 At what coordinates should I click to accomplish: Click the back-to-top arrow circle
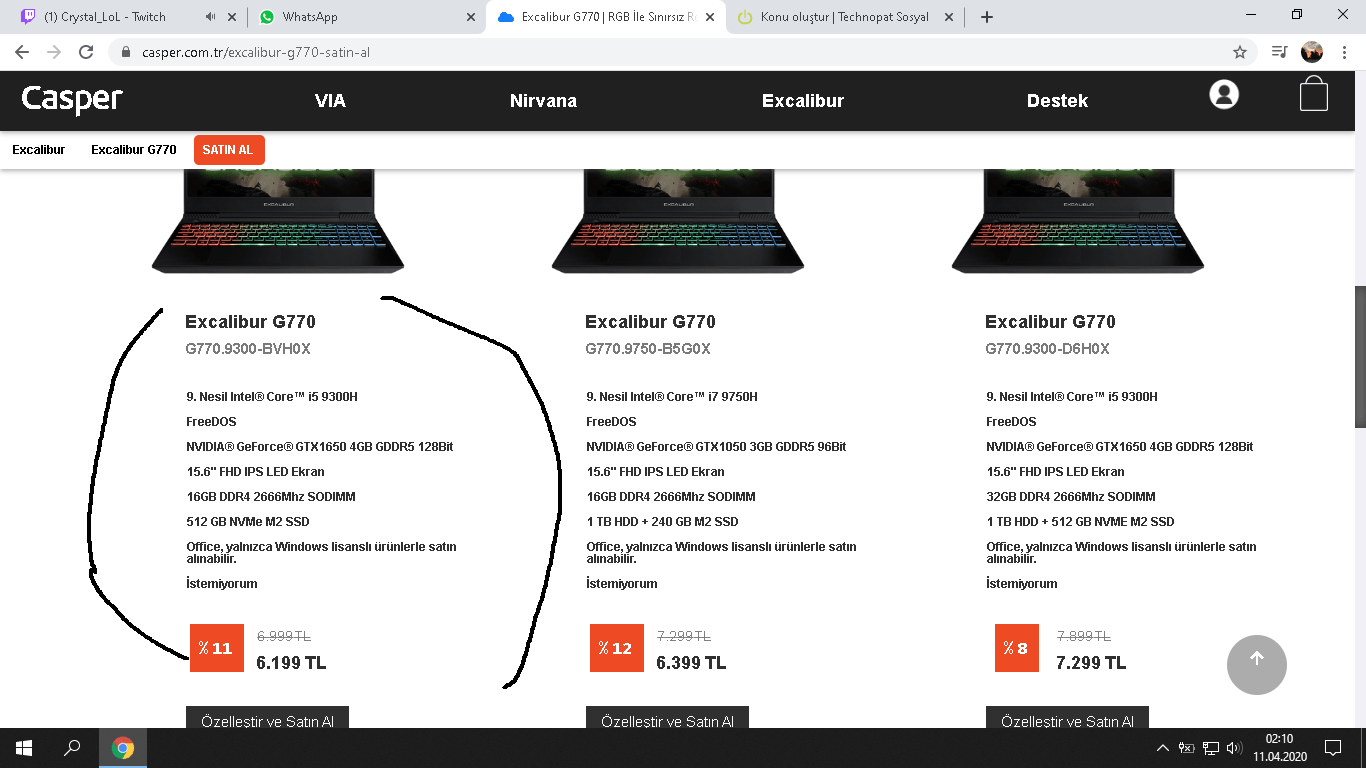[x=1257, y=664]
